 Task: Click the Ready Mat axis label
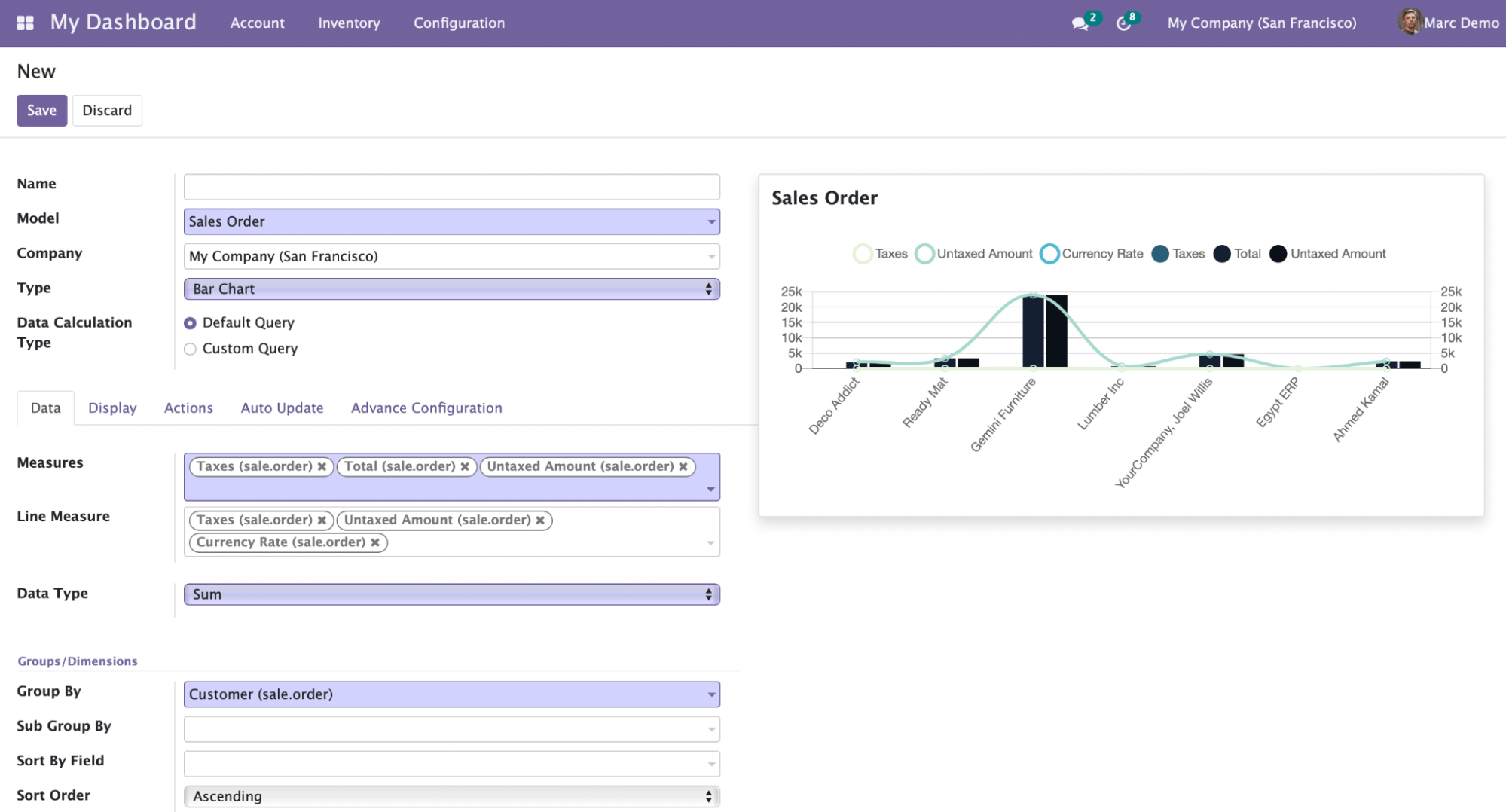925,403
